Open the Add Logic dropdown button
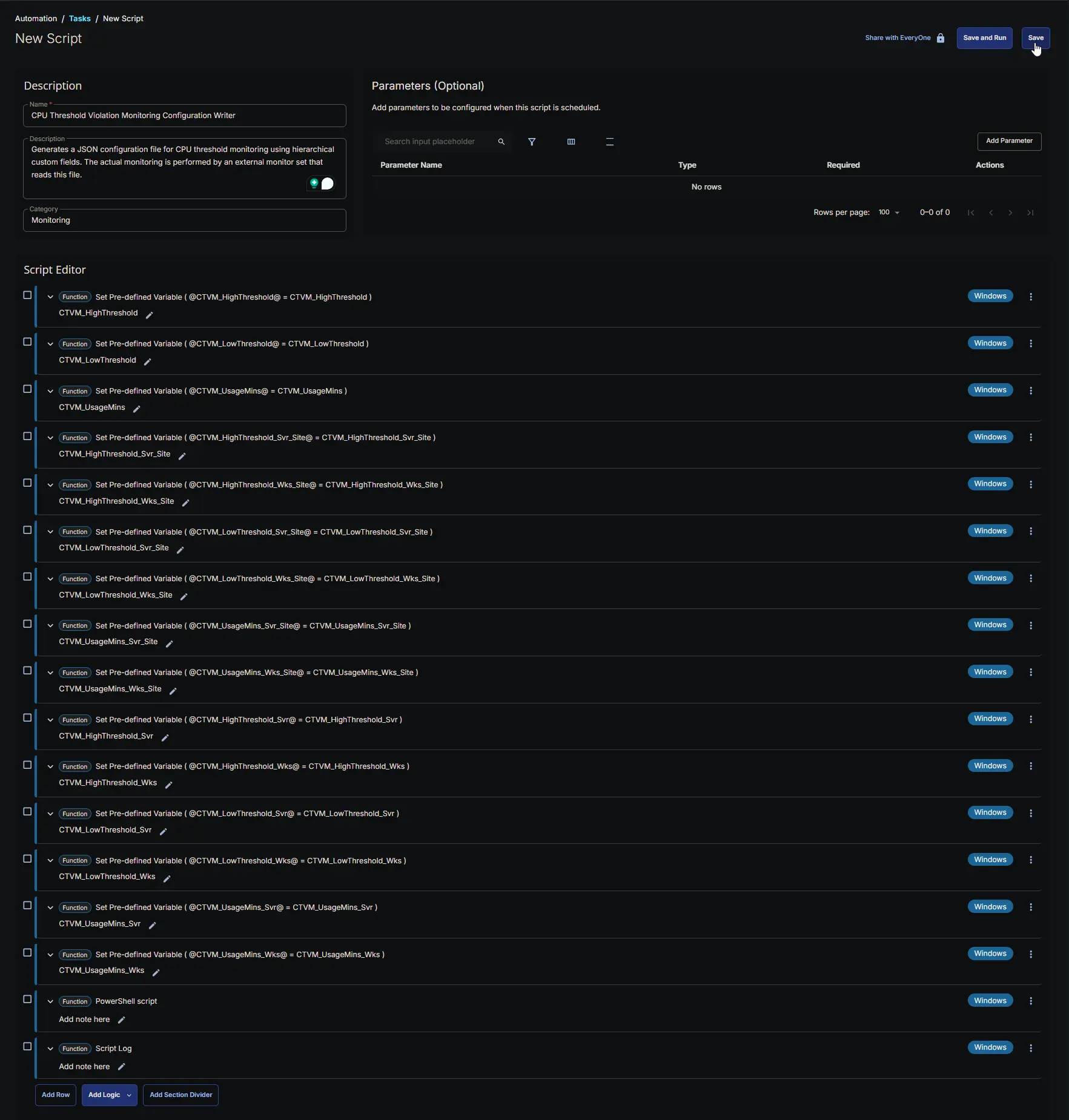This screenshot has width=1069, height=1120. click(x=110, y=1095)
